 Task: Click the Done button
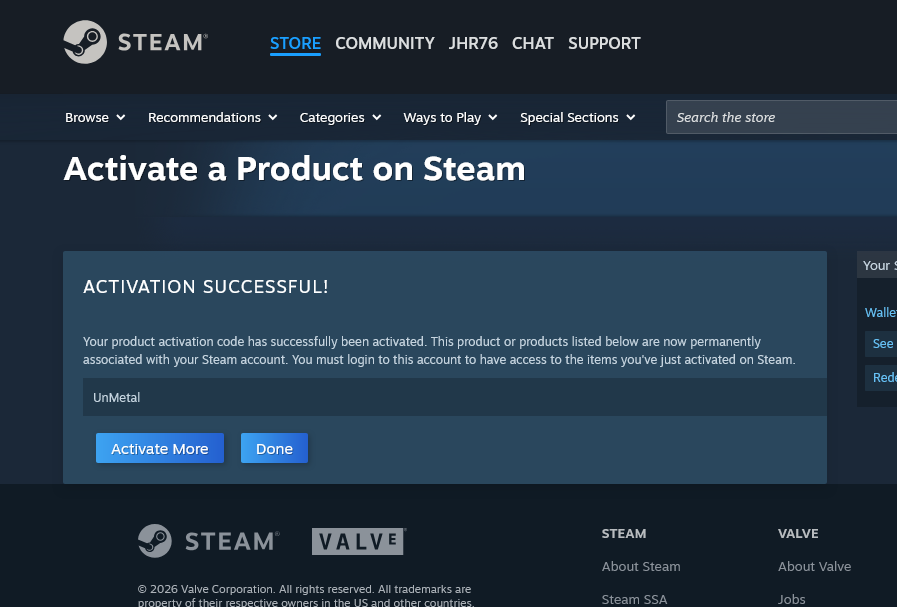[x=274, y=449]
